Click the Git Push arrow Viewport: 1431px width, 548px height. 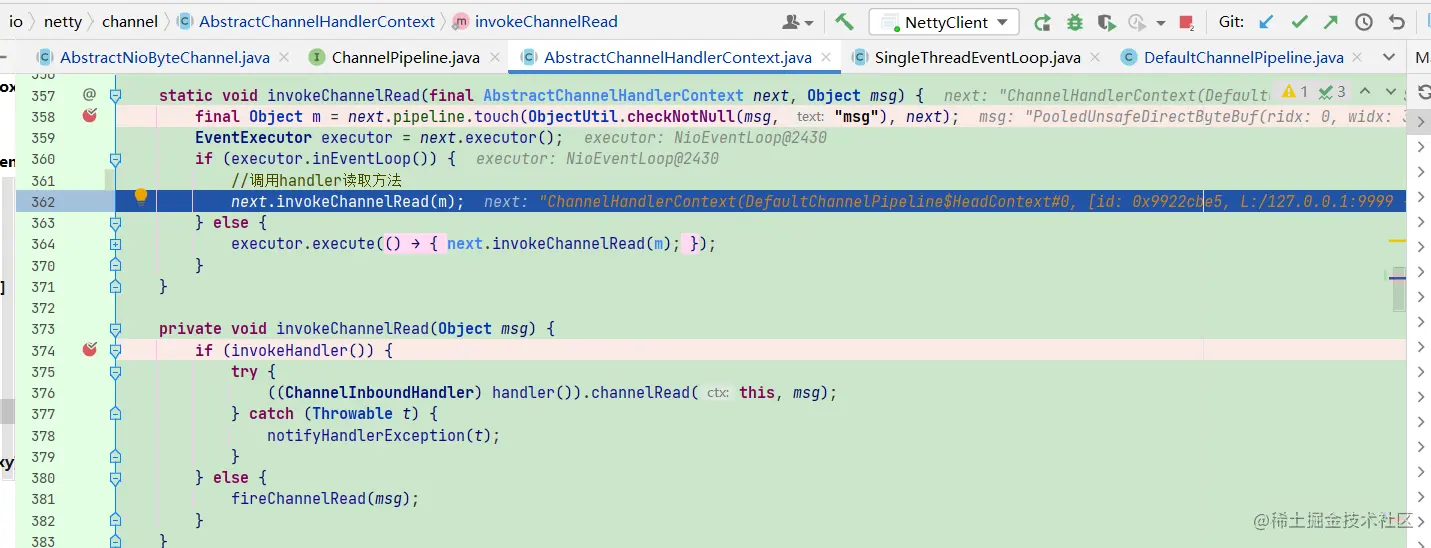[1331, 22]
